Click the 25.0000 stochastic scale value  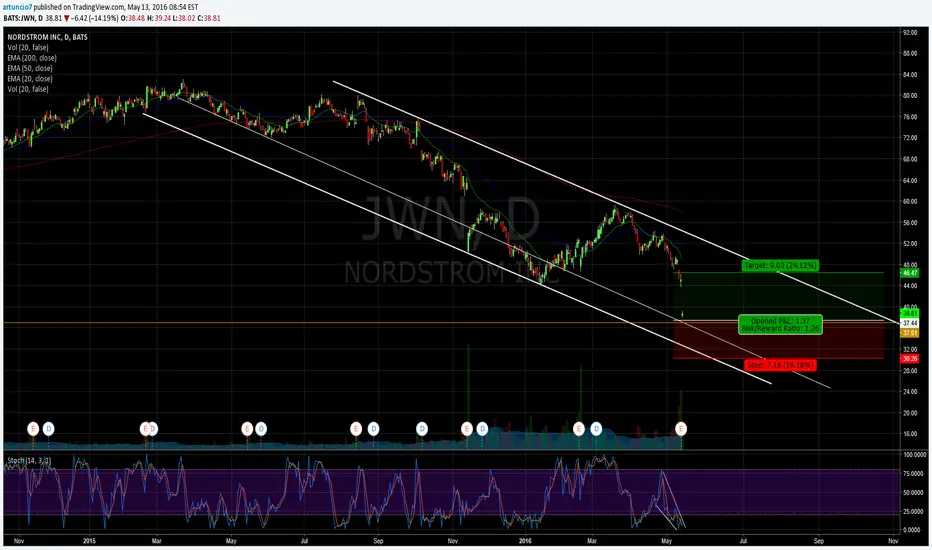click(915, 511)
